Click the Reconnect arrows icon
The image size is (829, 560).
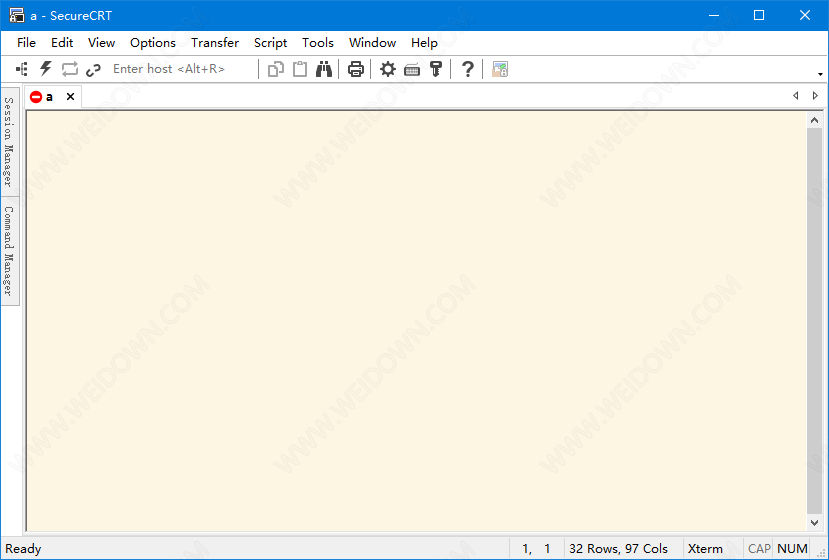coord(70,69)
